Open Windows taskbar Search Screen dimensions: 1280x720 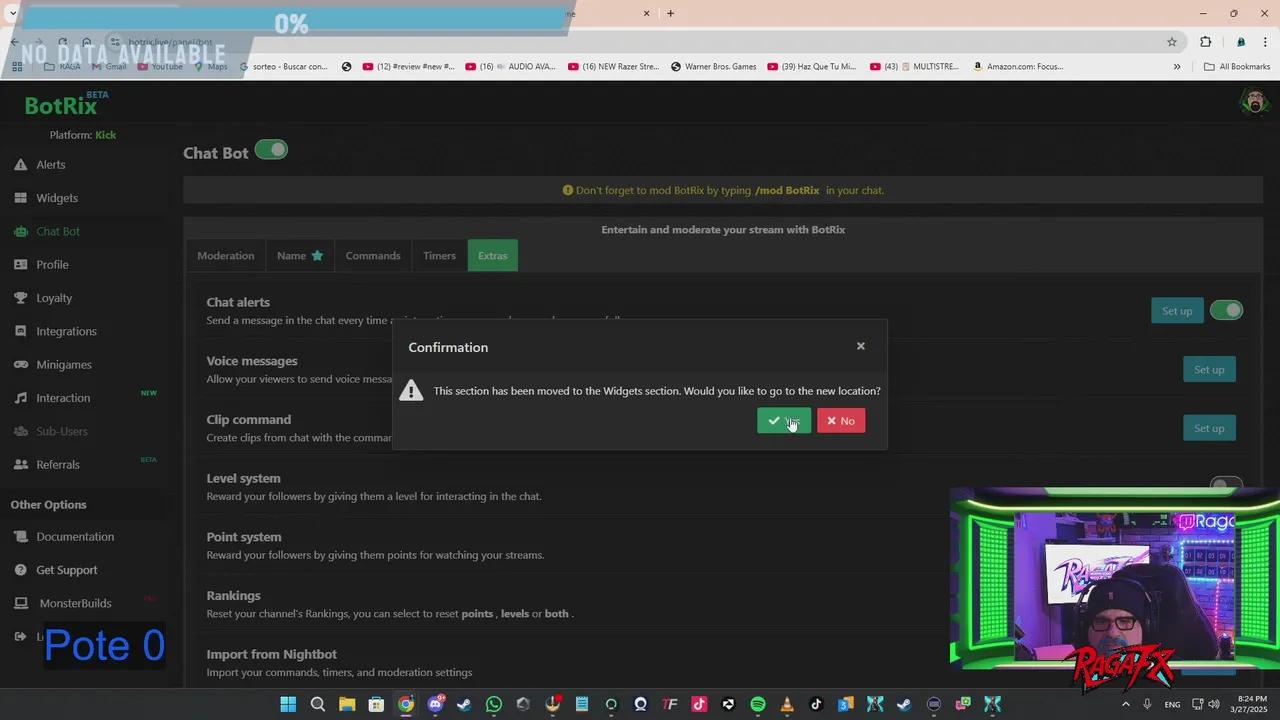318,704
